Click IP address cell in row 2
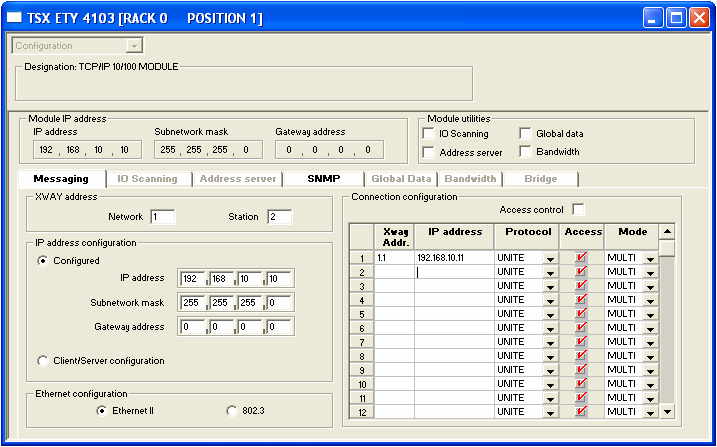717x447 pixels. tap(455, 272)
